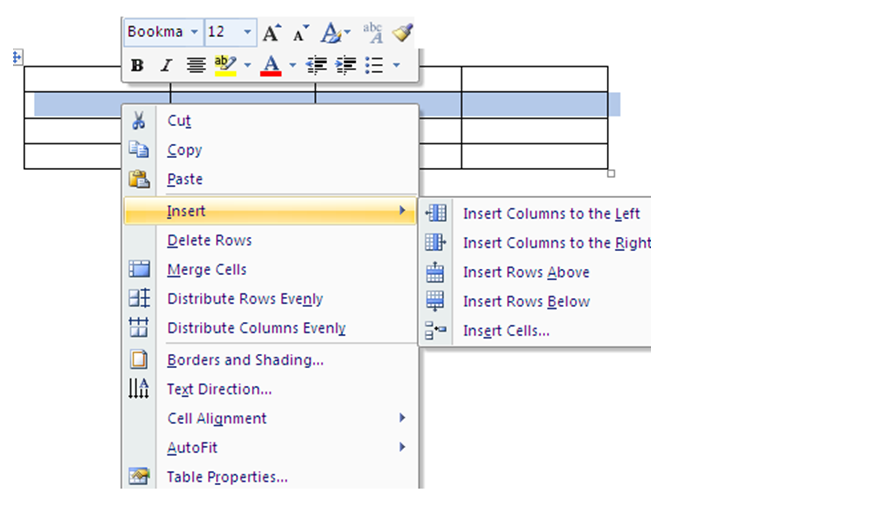Apply bullet list formatting icon
Screen dimensions: 873x507
pos(375,66)
